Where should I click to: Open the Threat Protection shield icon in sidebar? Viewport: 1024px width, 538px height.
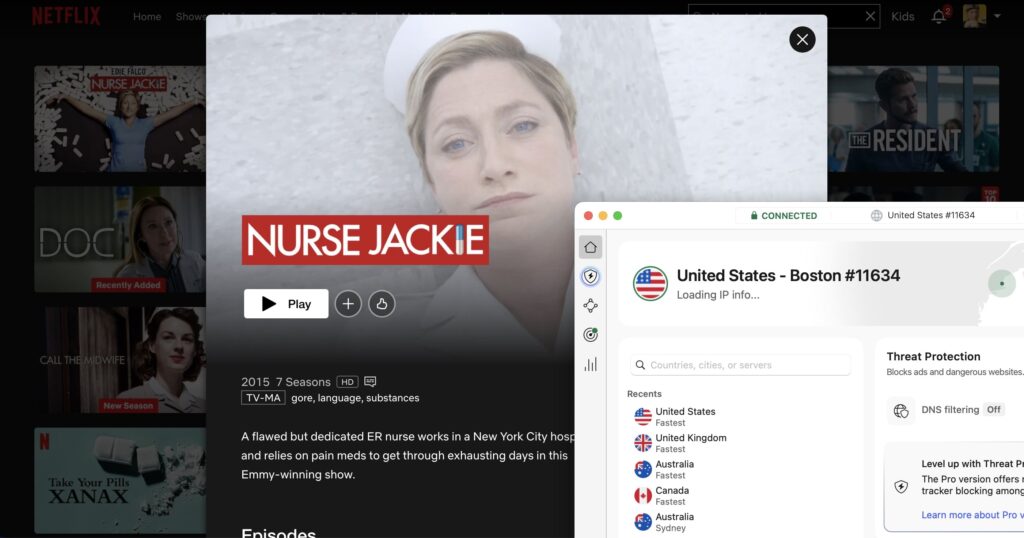pos(590,277)
